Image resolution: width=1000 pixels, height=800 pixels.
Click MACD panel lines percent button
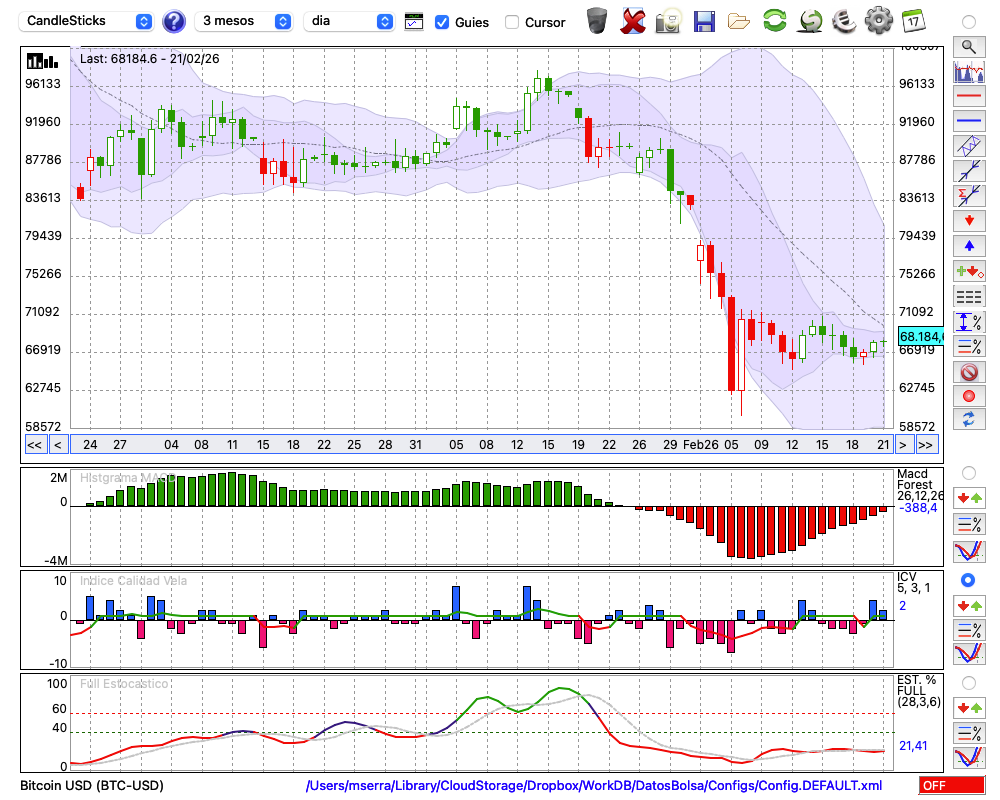(x=969, y=524)
